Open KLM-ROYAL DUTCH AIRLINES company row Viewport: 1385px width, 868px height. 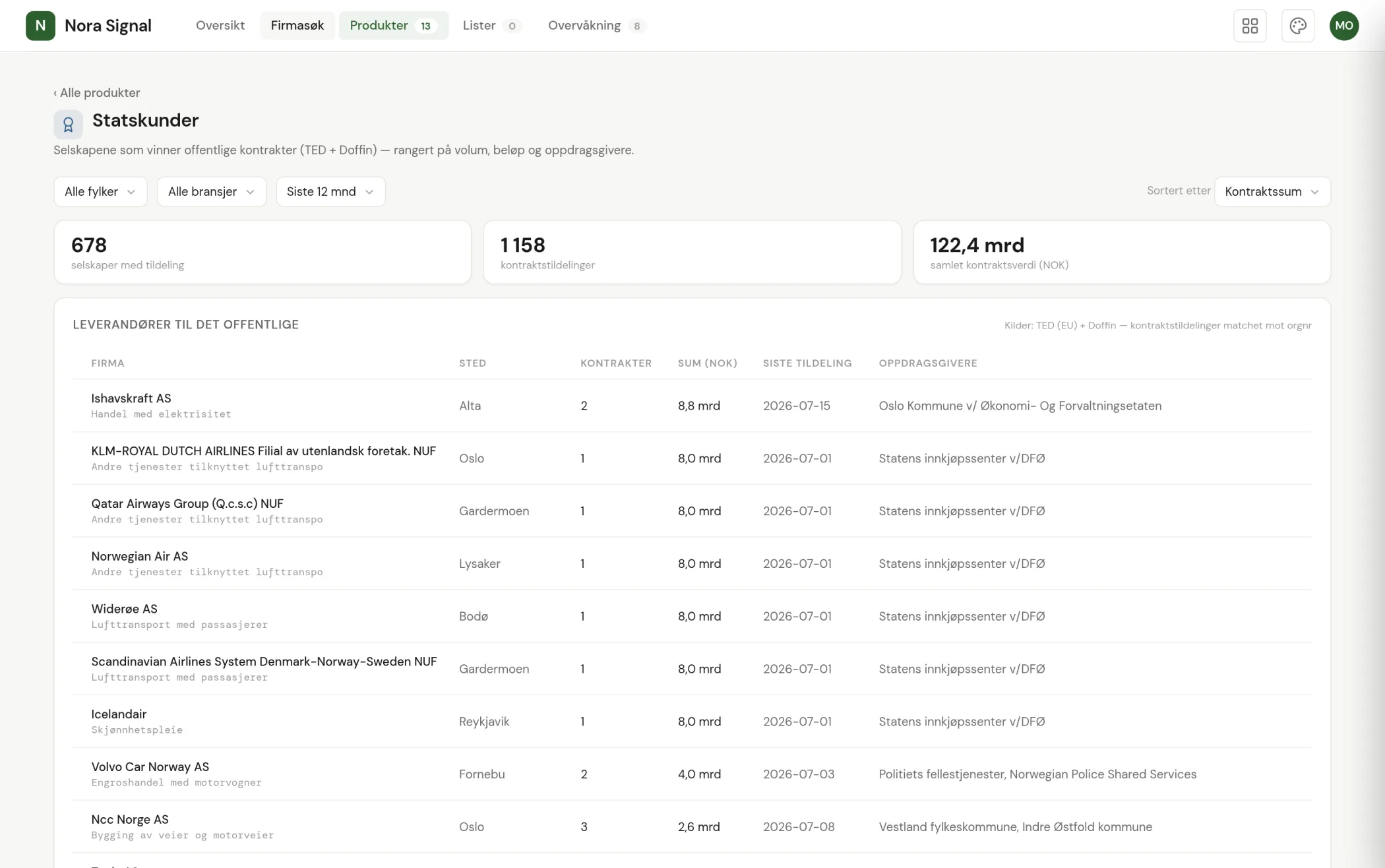(692, 458)
